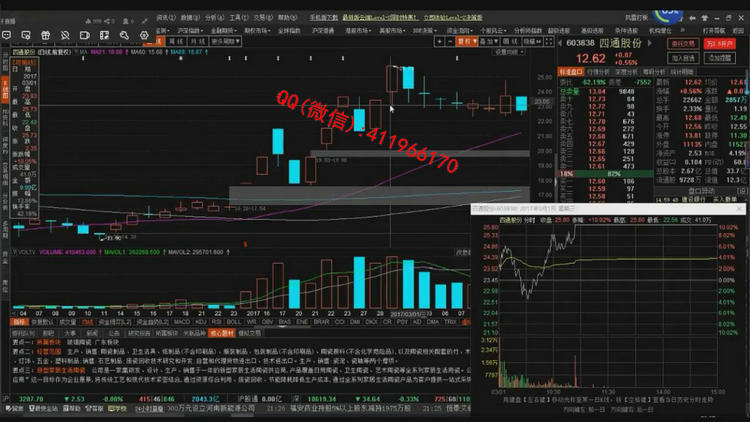Viewport: 750px width, 422px height.
Task: Zoom out chart with minus button
Action: (450, 42)
